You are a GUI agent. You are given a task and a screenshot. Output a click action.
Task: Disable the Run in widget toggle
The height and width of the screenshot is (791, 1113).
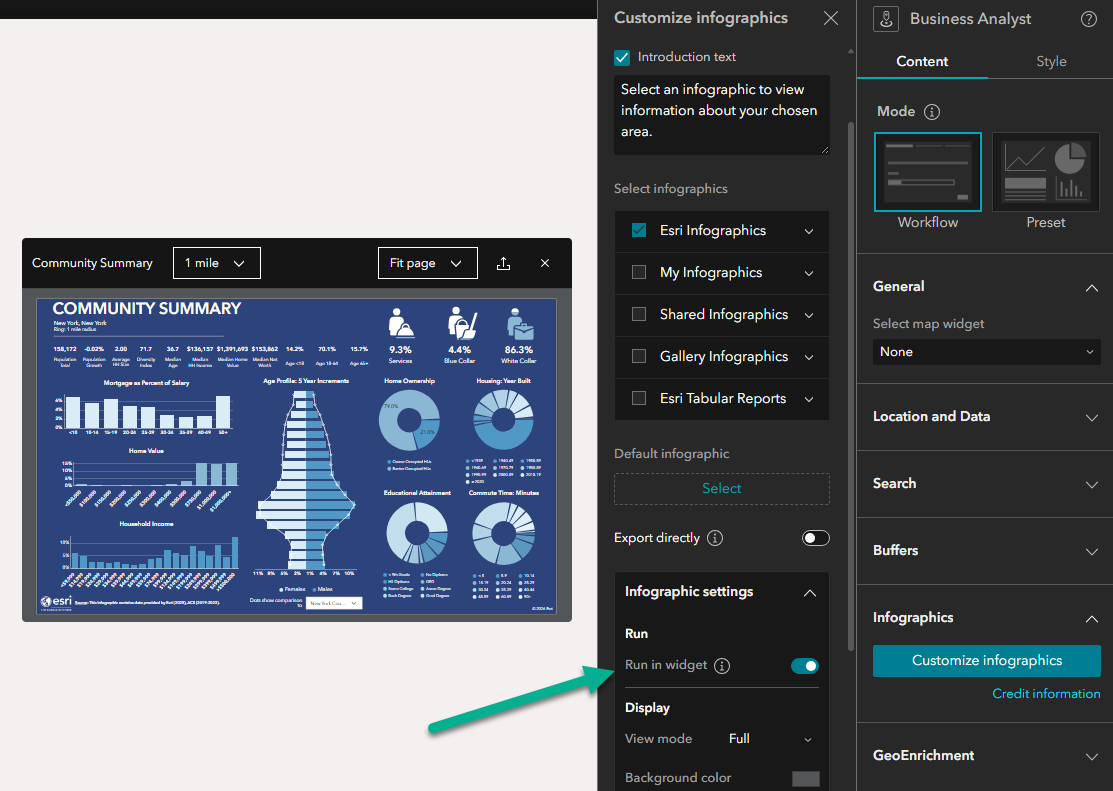point(805,666)
